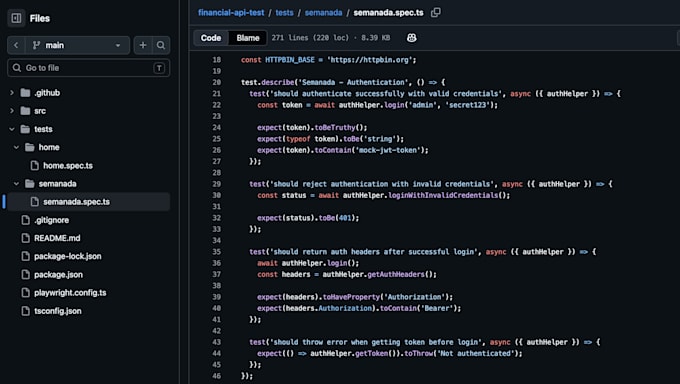Click line number 18
This screenshot has width=680, height=384.
tap(217, 60)
